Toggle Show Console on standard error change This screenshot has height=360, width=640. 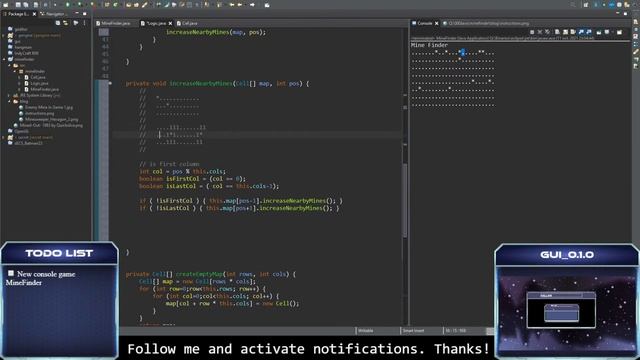pyautogui.click(x=589, y=32)
